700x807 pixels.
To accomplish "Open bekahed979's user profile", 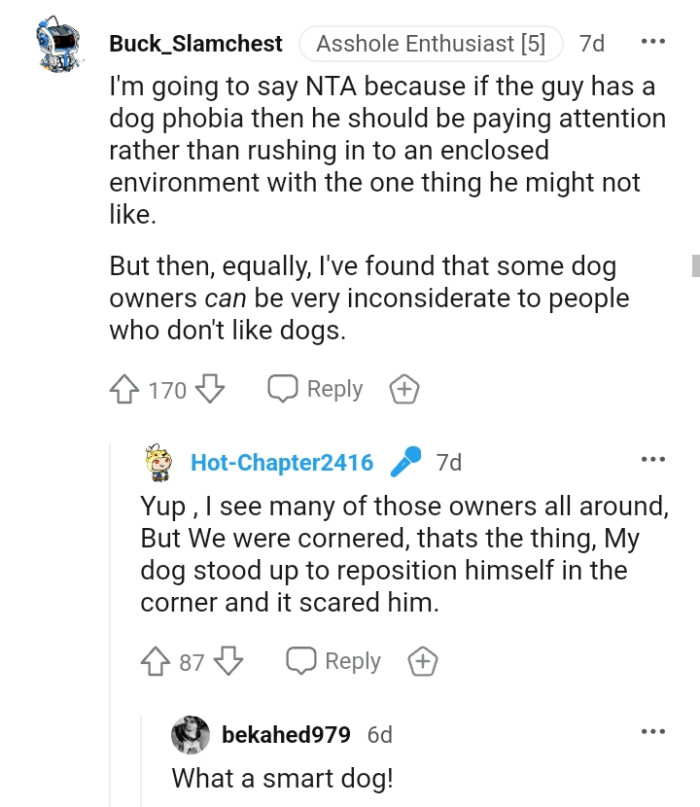I will 286,735.
